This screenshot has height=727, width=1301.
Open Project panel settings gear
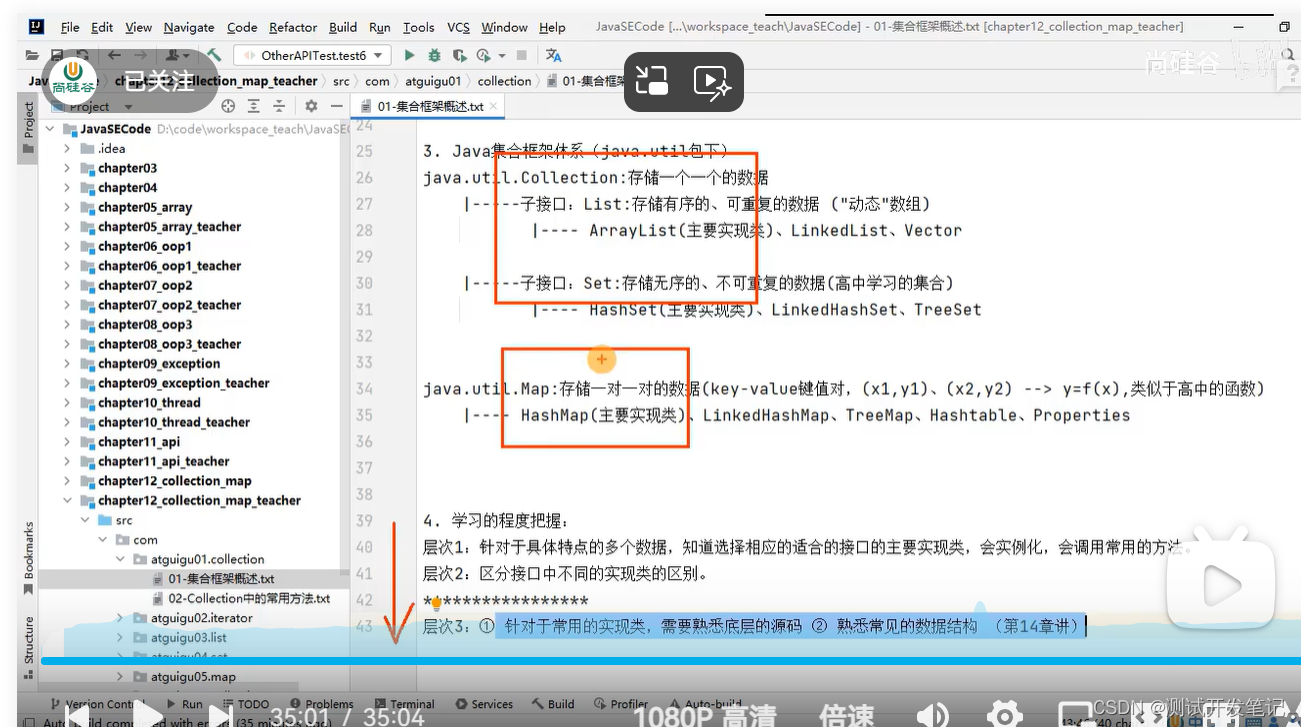(311, 106)
